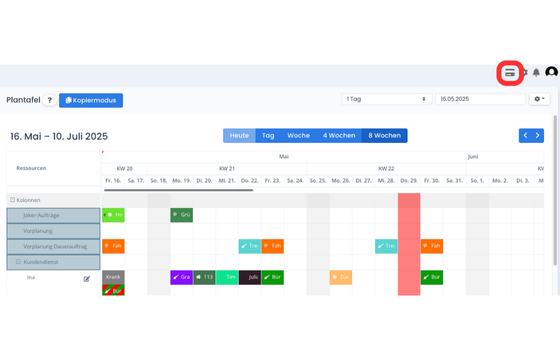This screenshot has width=560, height=360.
Task: Edit the Ina resource with pencil icon
Action: [86, 279]
